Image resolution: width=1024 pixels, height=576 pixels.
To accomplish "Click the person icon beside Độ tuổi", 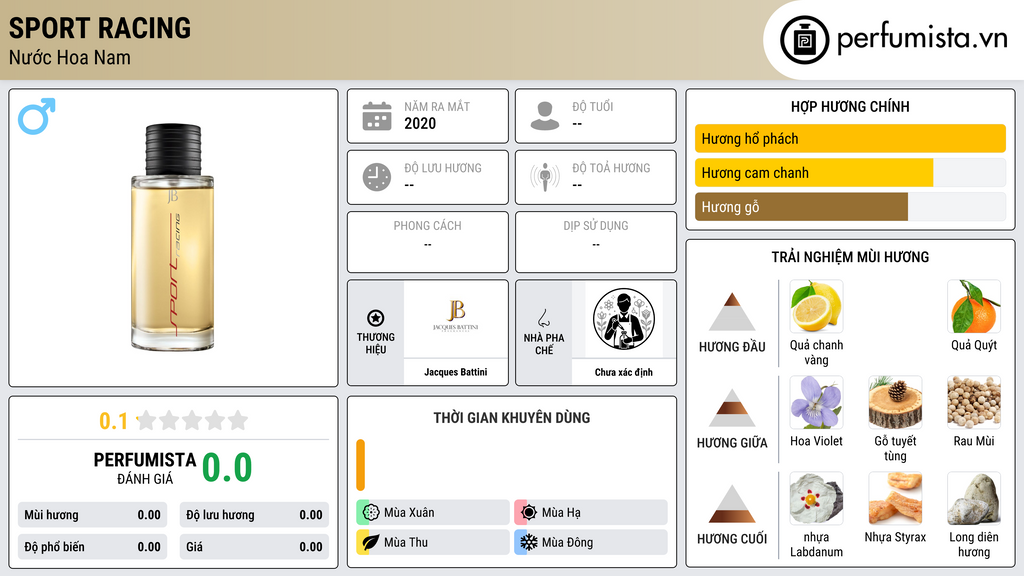I will [x=545, y=116].
